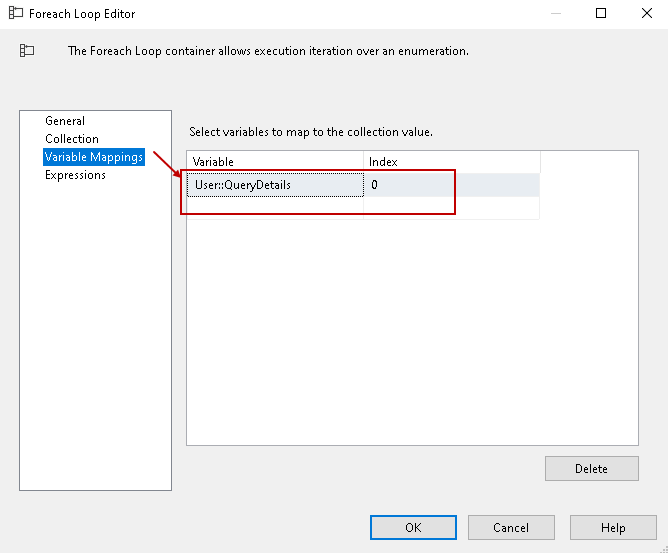Click the Foreach Loop Editor title bar icon
This screenshot has width=668, height=553.
[15, 14]
